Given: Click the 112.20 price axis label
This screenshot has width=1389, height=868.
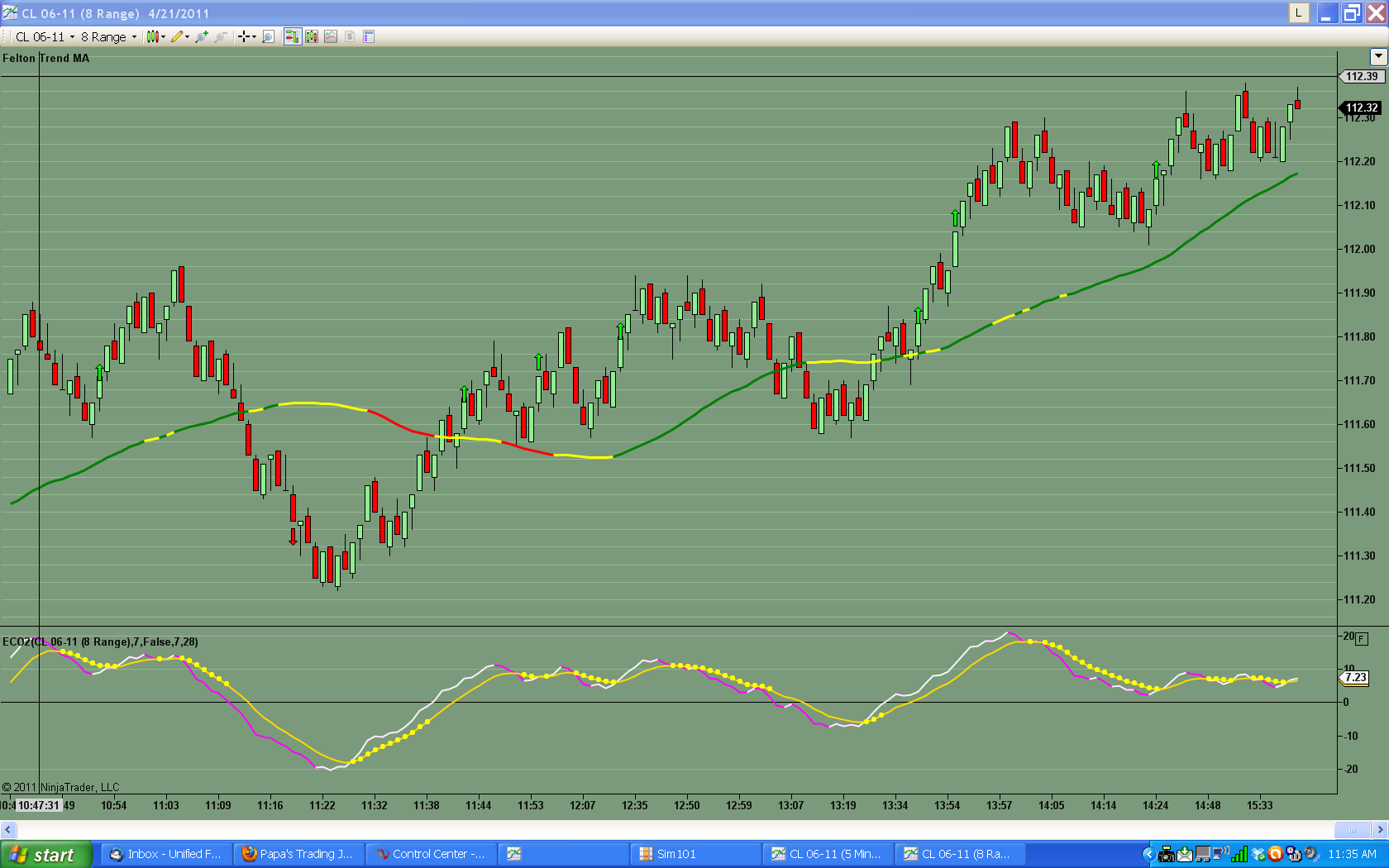Looking at the screenshot, I should pyautogui.click(x=1359, y=161).
